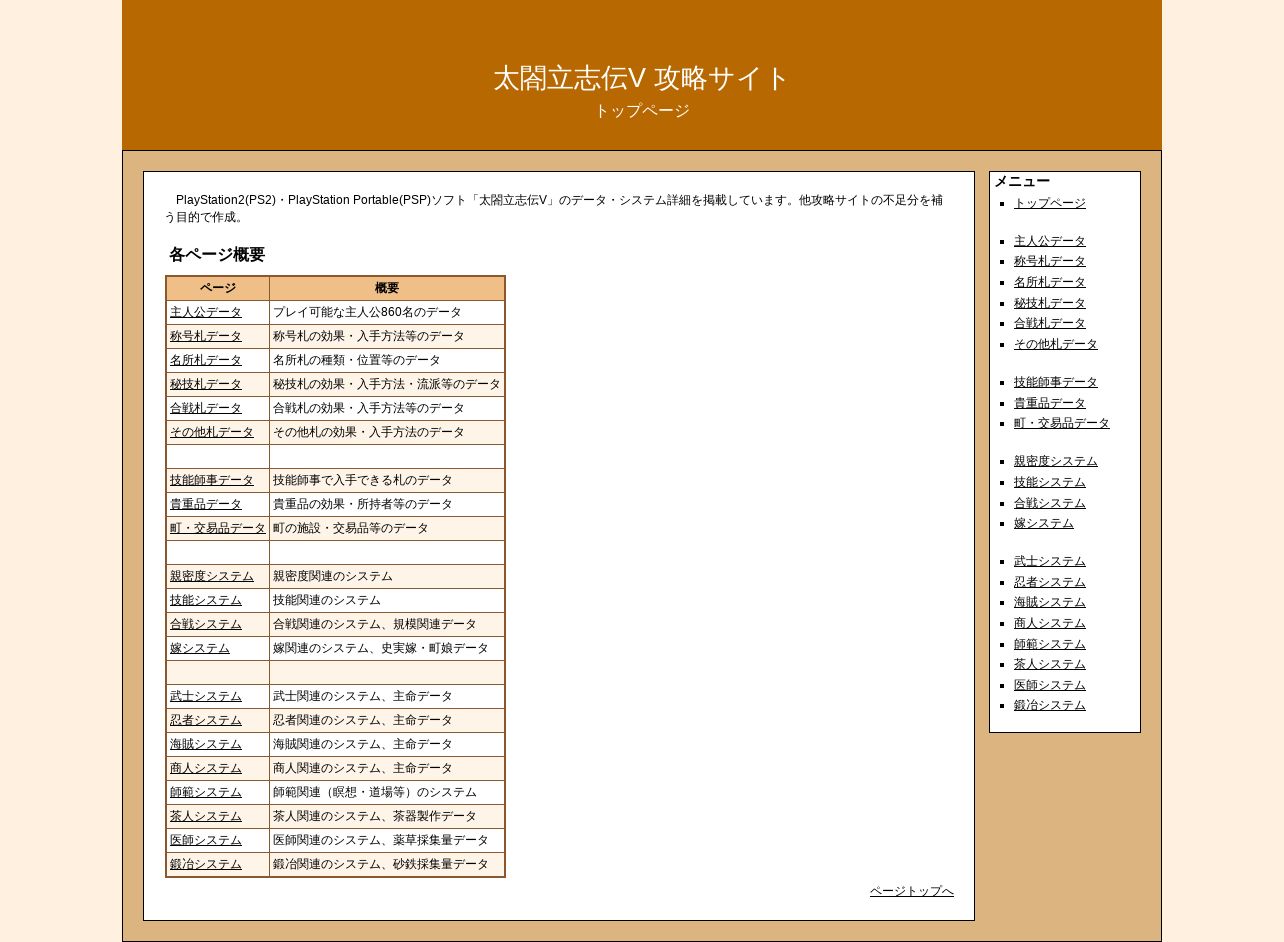This screenshot has width=1284, height=942.
Task: Open 名所札データ in the sidebar menu
Action: [x=1049, y=282]
